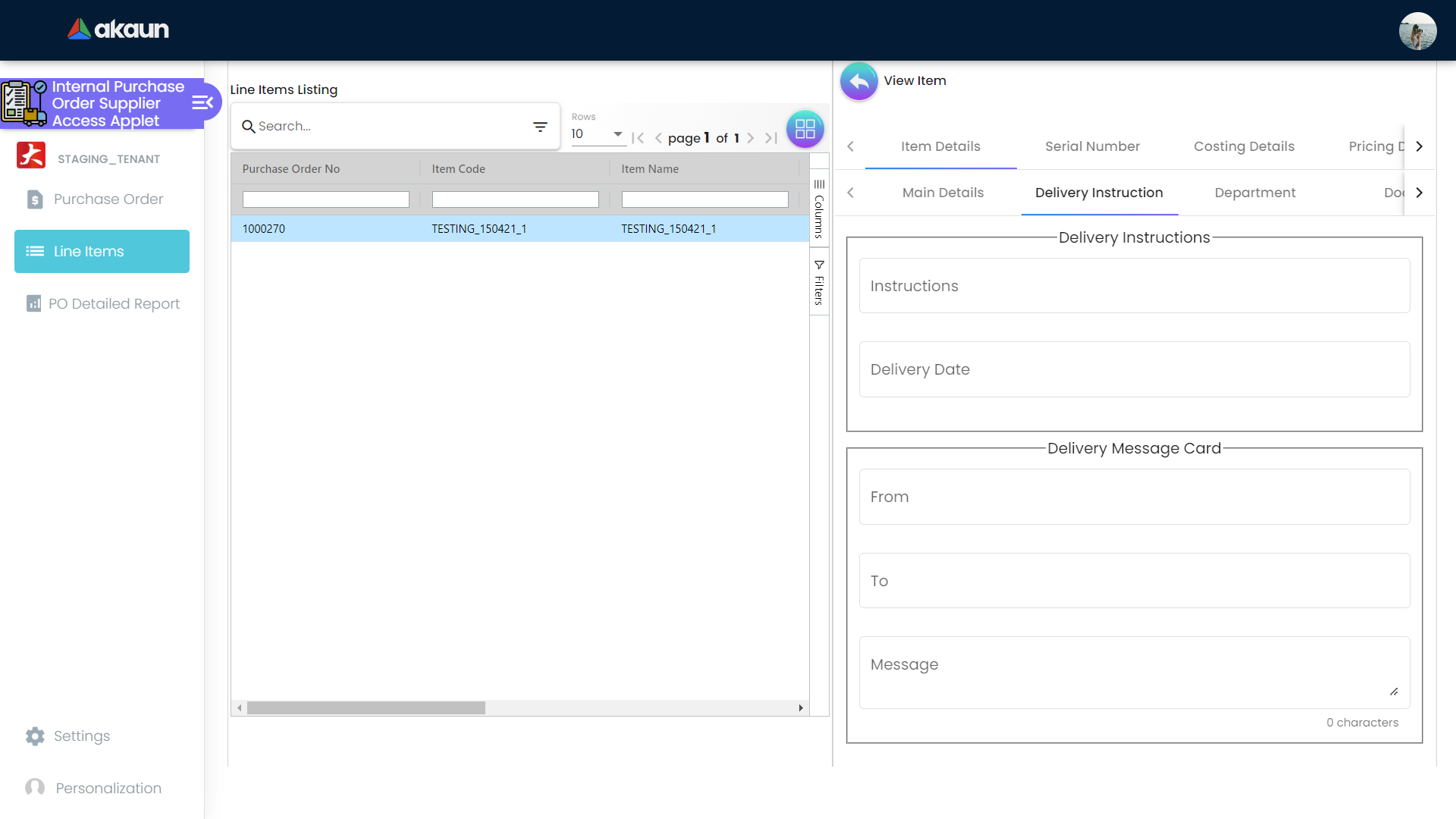Toggle the Columns side panel
Viewport: 1456px width, 819px height.
819,209
